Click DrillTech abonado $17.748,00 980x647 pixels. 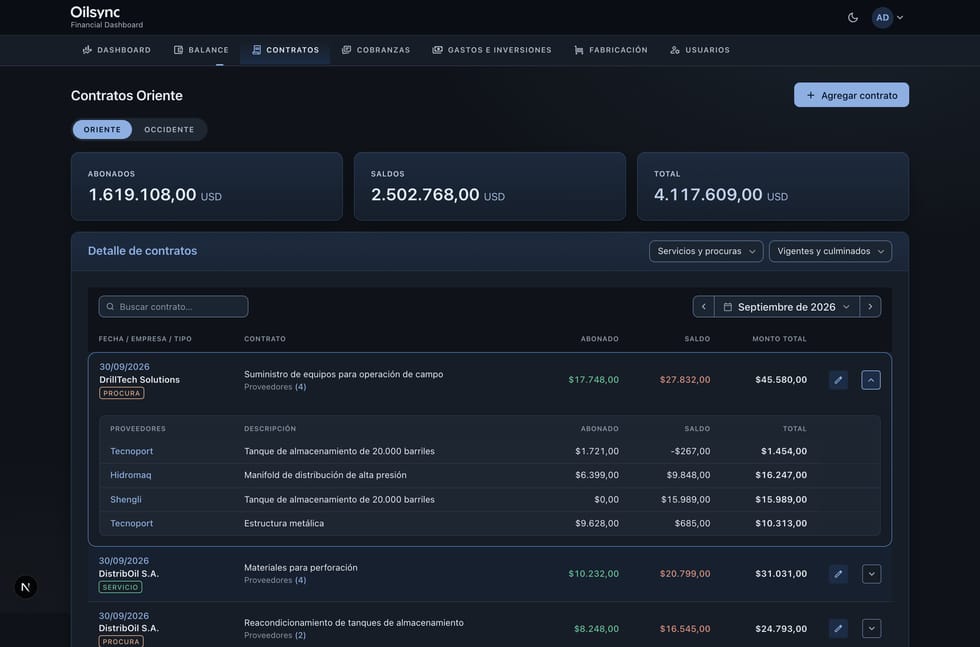[593, 380]
